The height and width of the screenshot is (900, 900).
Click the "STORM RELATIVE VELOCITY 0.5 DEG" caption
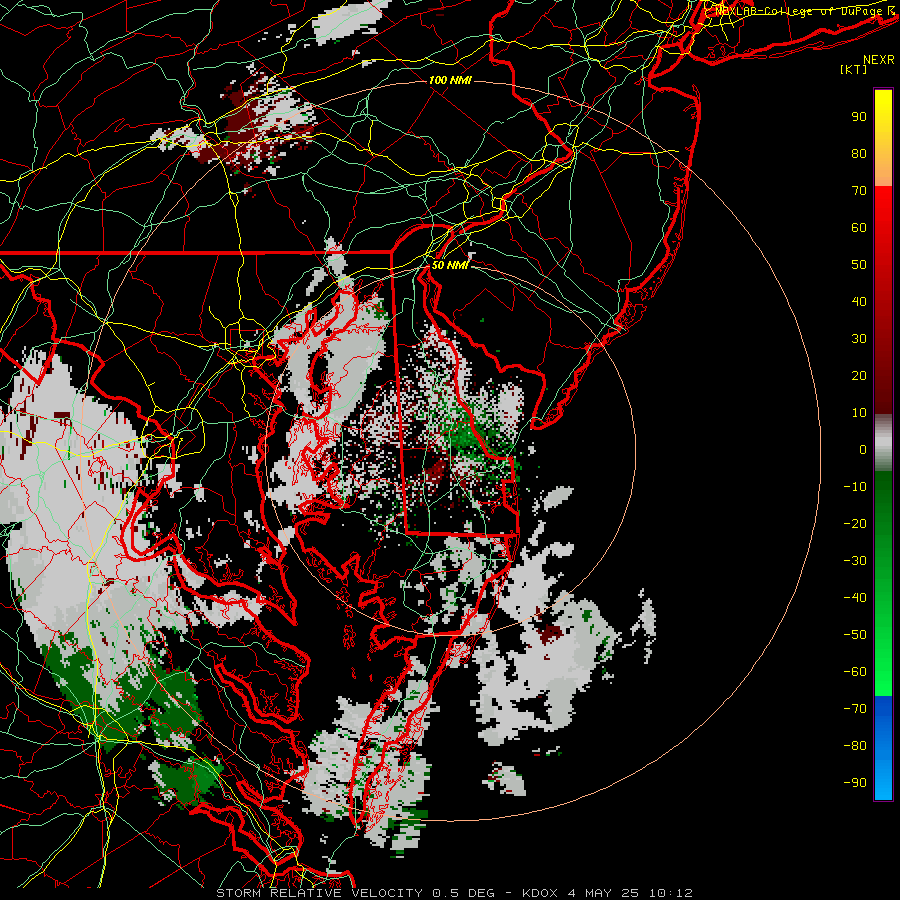pyautogui.click(x=360, y=893)
